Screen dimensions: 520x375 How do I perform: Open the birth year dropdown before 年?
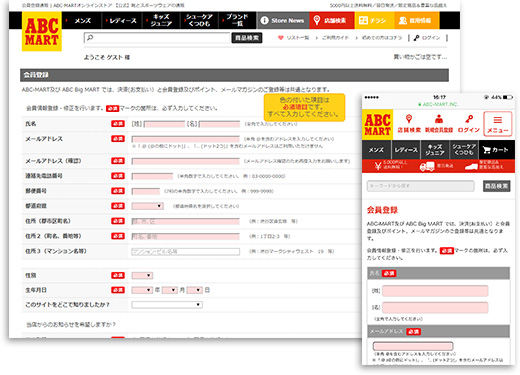[142, 290]
